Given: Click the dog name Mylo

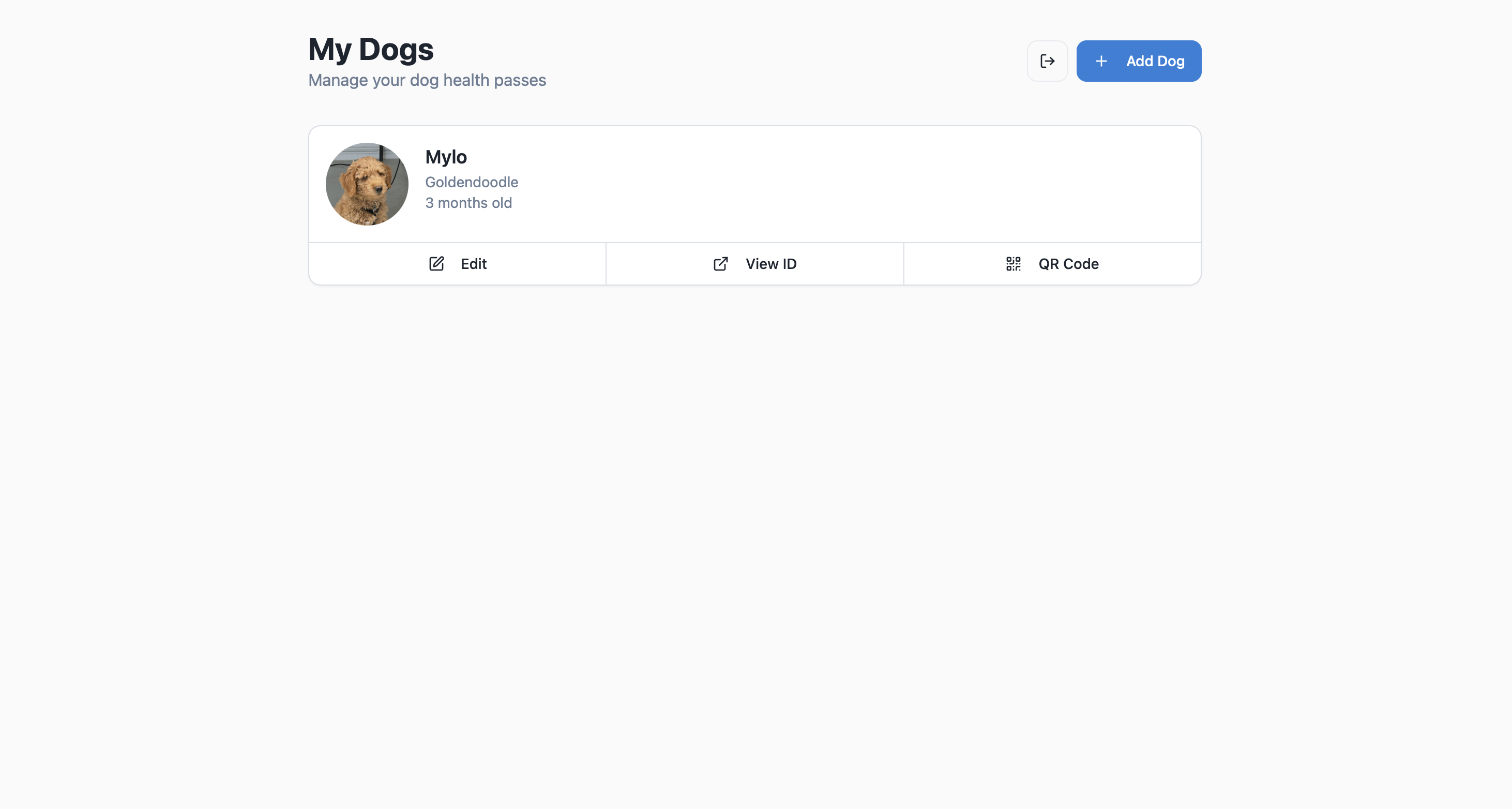Looking at the screenshot, I should 446,157.
